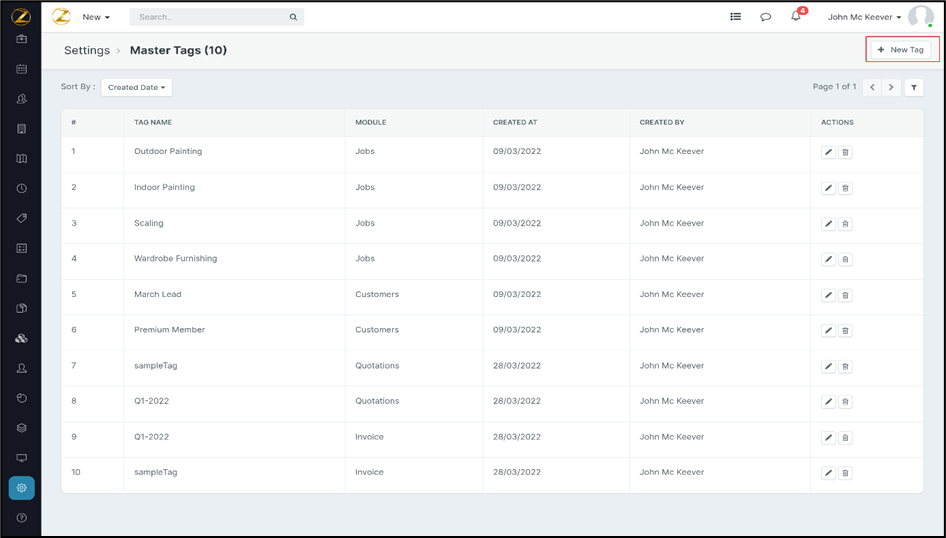Image resolution: width=946 pixels, height=538 pixels.
Task: Edit the Outdoor Painting tag
Action: (828, 153)
